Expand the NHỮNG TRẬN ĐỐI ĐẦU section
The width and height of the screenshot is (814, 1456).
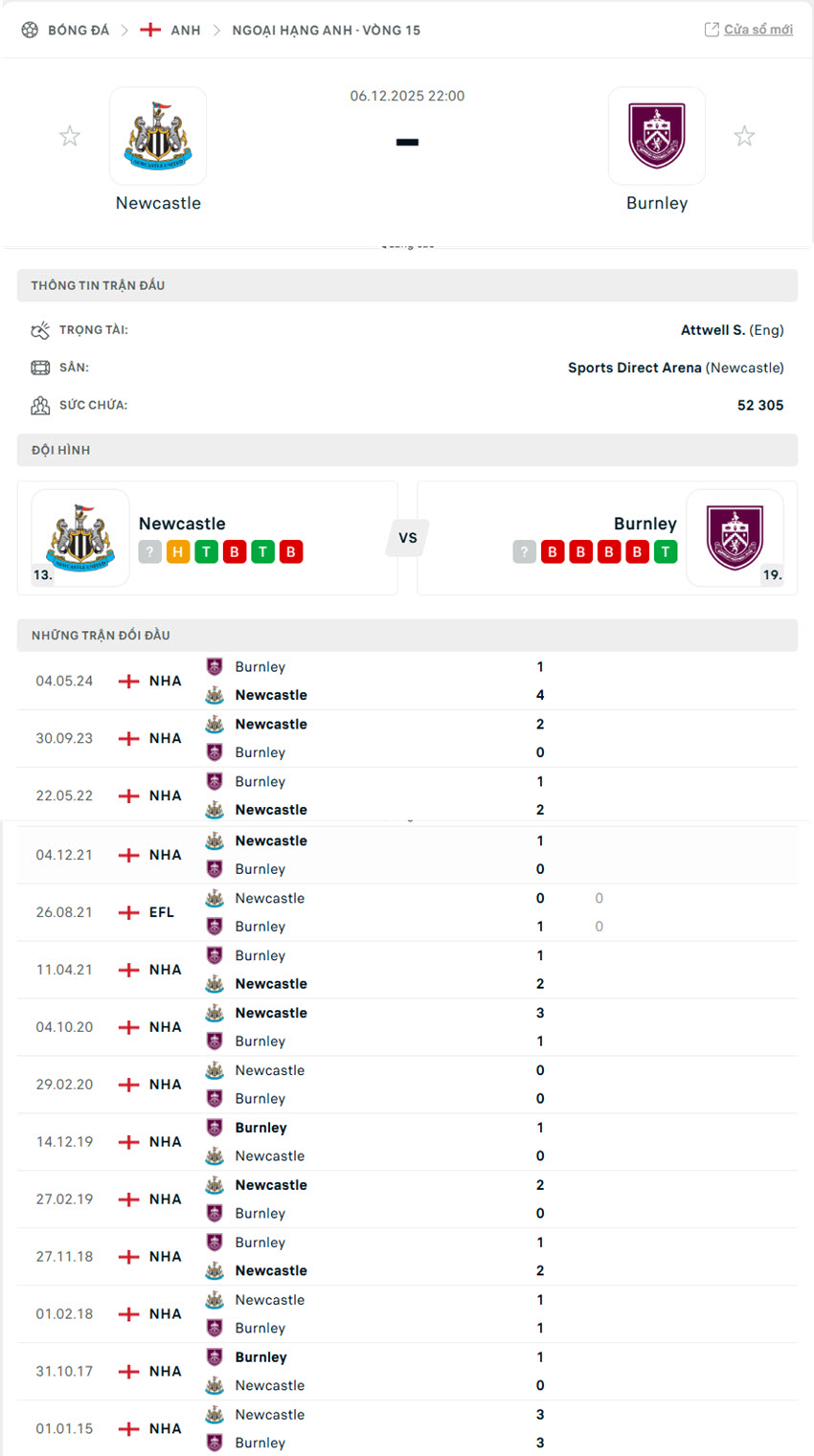(x=407, y=635)
